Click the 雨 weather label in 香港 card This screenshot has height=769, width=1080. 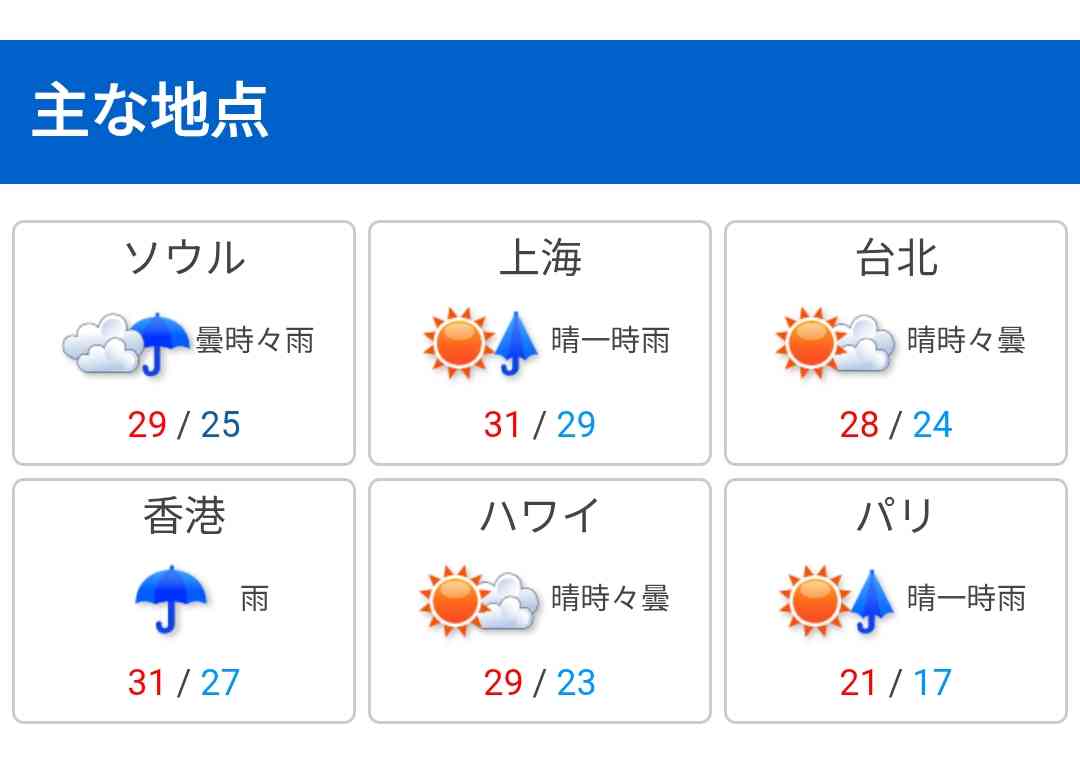[x=255, y=598]
